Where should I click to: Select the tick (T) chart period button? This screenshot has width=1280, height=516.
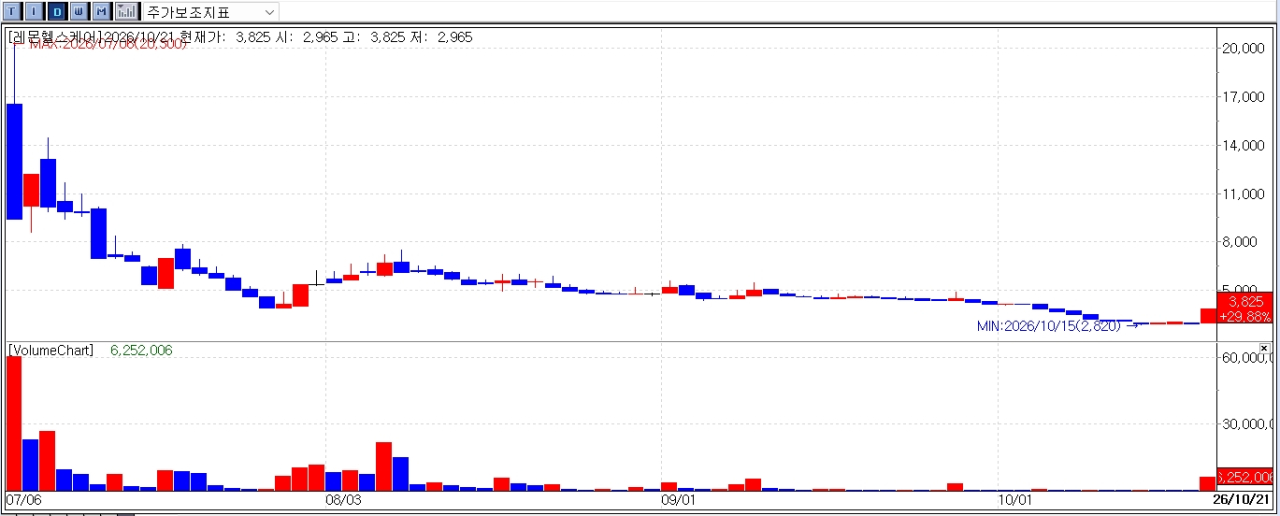[x=14, y=12]
